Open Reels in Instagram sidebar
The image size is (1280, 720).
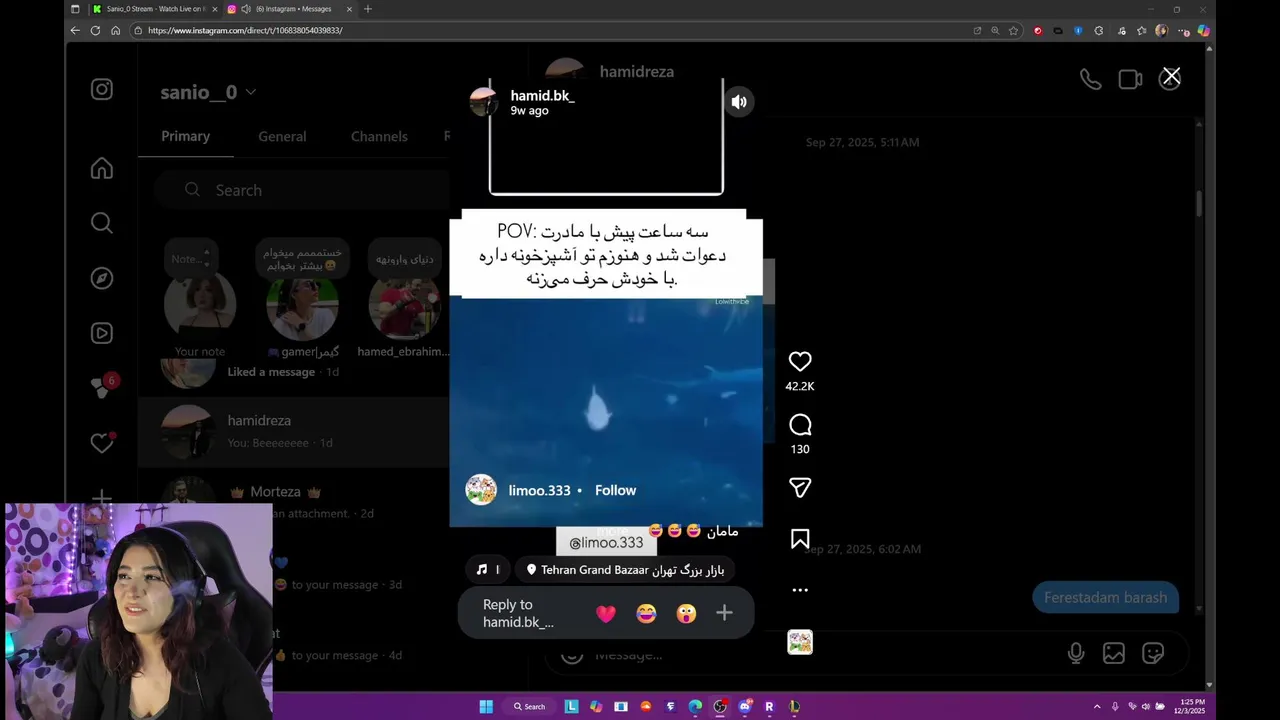tap(102, 333)
